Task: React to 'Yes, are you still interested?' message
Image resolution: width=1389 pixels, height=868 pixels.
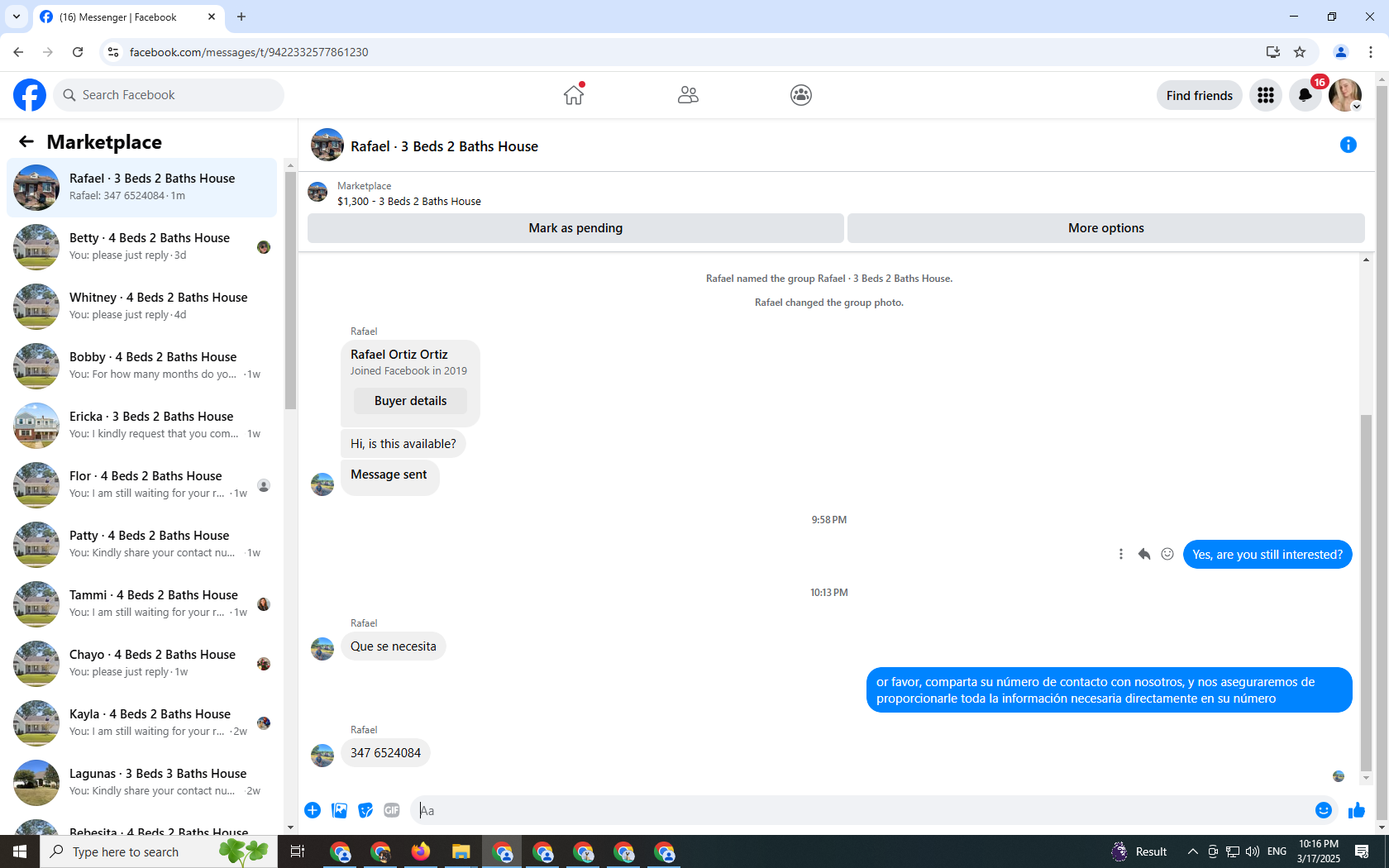Action: (x=1167, y=554)
